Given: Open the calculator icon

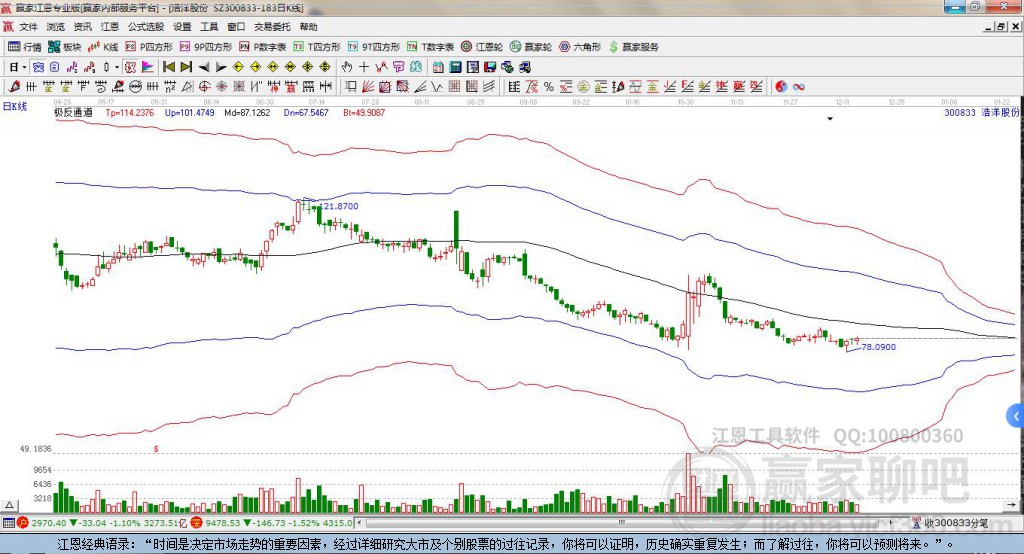Looking at the screenshot, I should [455, 67].
